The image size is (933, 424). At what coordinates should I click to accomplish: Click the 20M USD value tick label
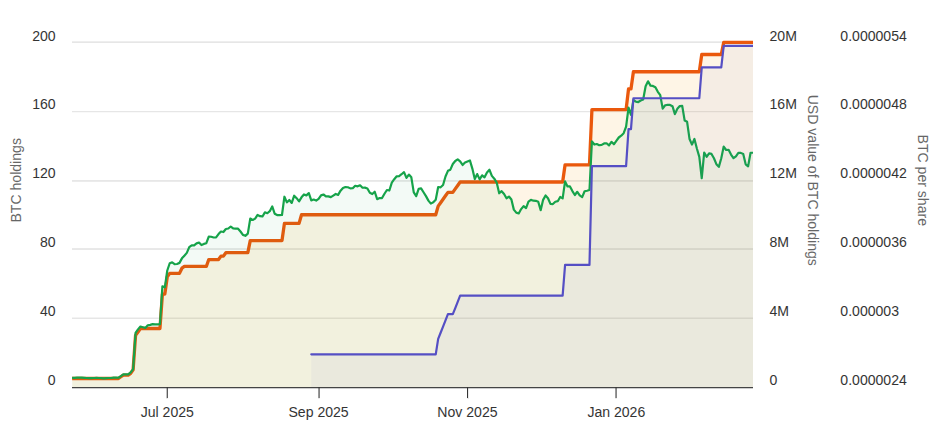782,37
